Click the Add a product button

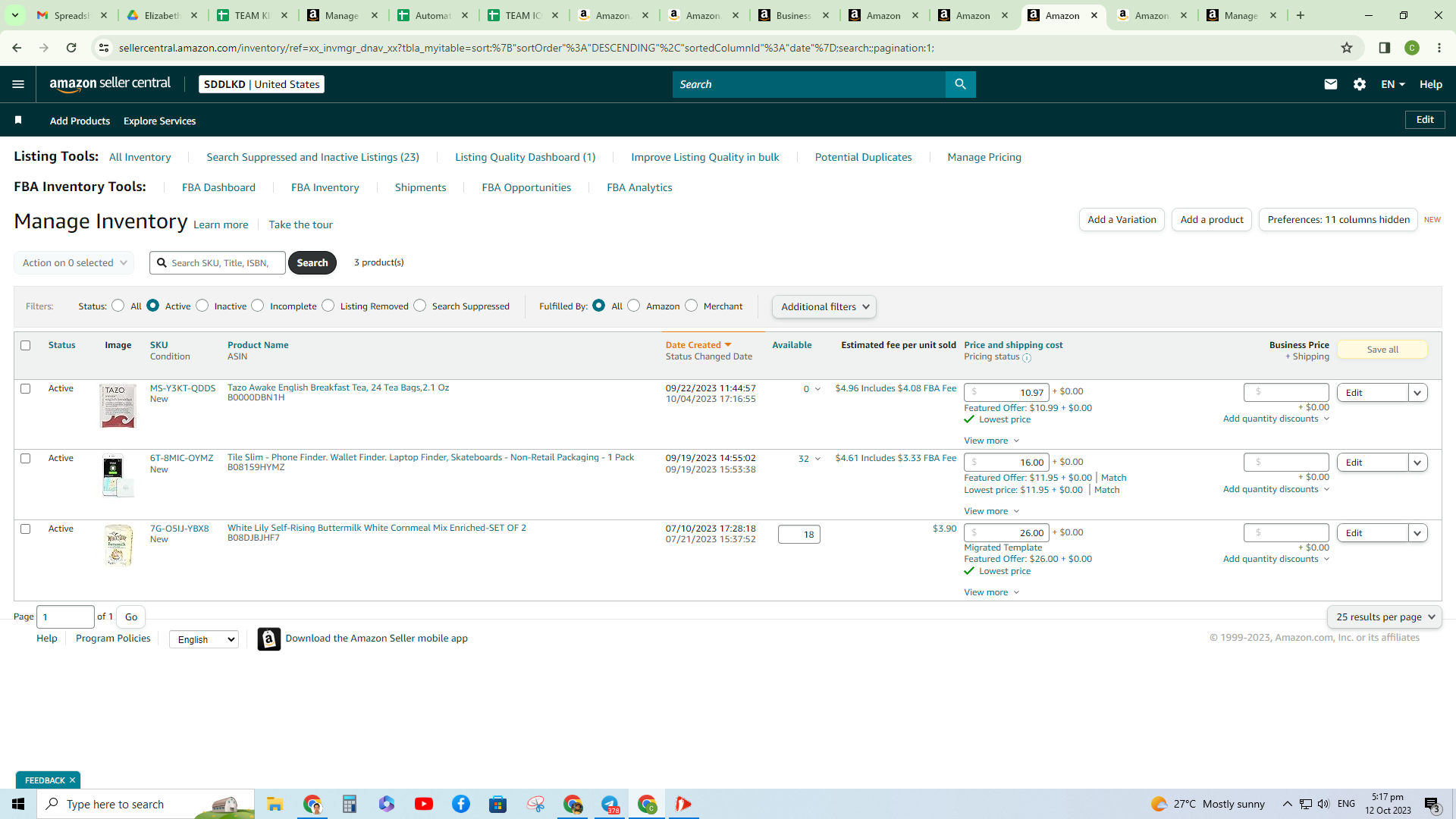(1212, 220)
